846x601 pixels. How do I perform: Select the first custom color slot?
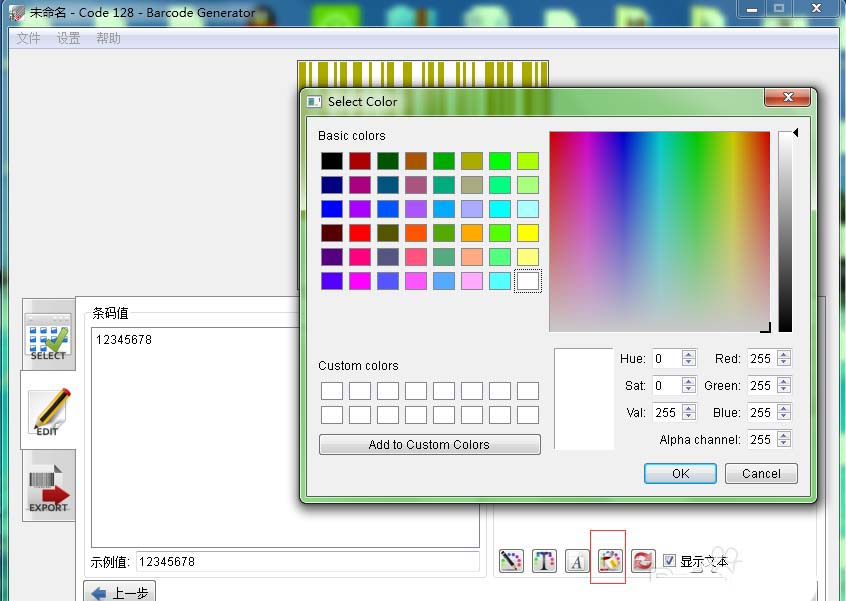(x=332, y=391)
